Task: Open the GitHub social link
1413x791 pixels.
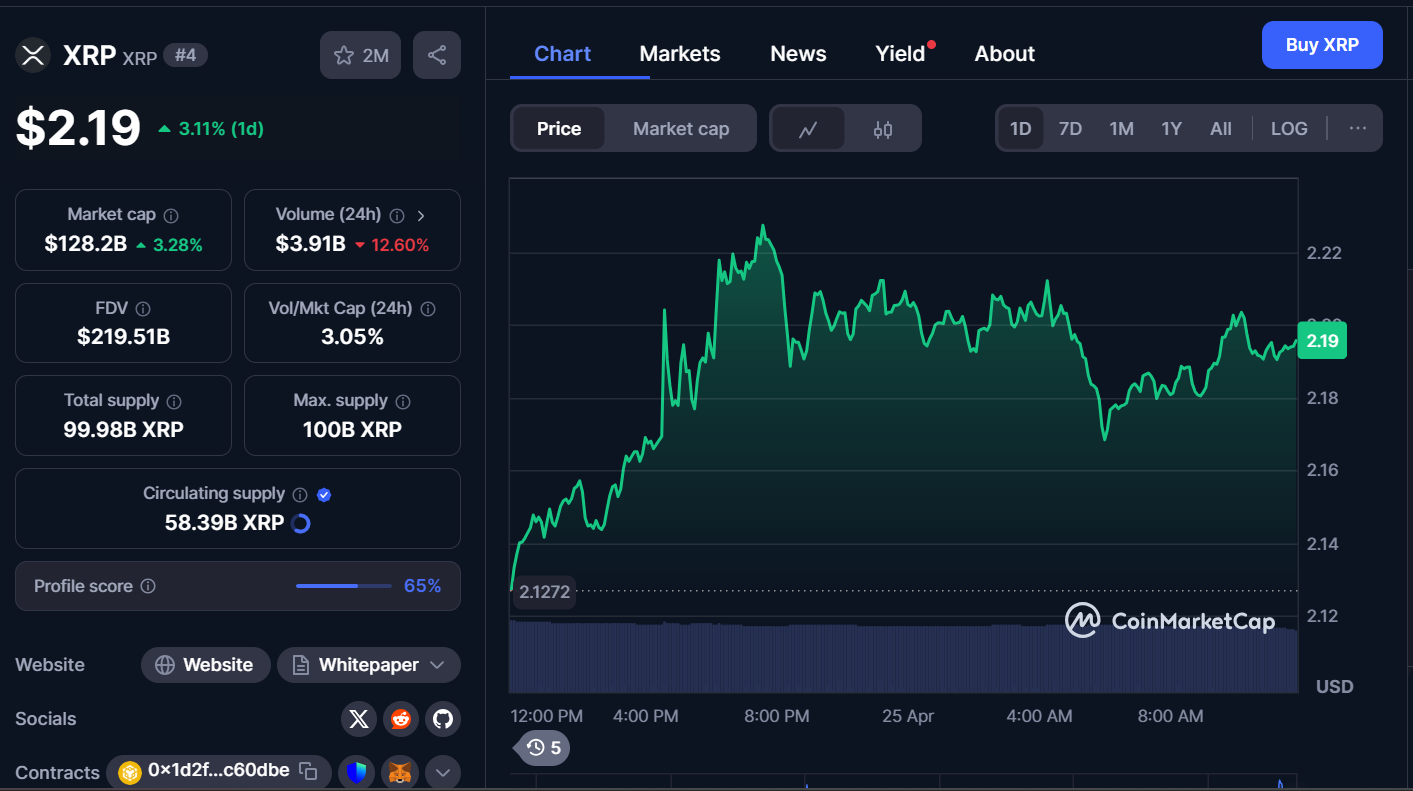Action: [x=443, y=718]
